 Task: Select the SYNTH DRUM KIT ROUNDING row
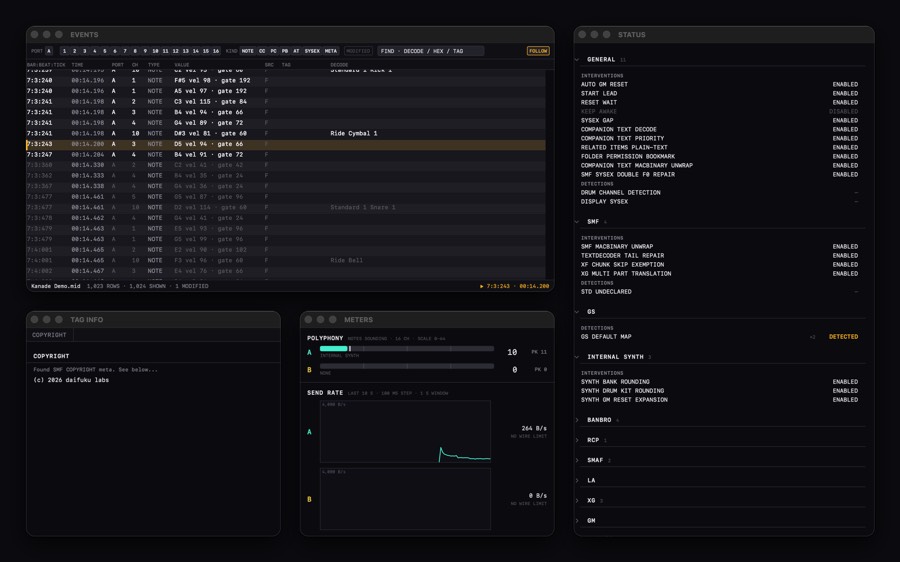pyautogui.click(x=720, y=391)
